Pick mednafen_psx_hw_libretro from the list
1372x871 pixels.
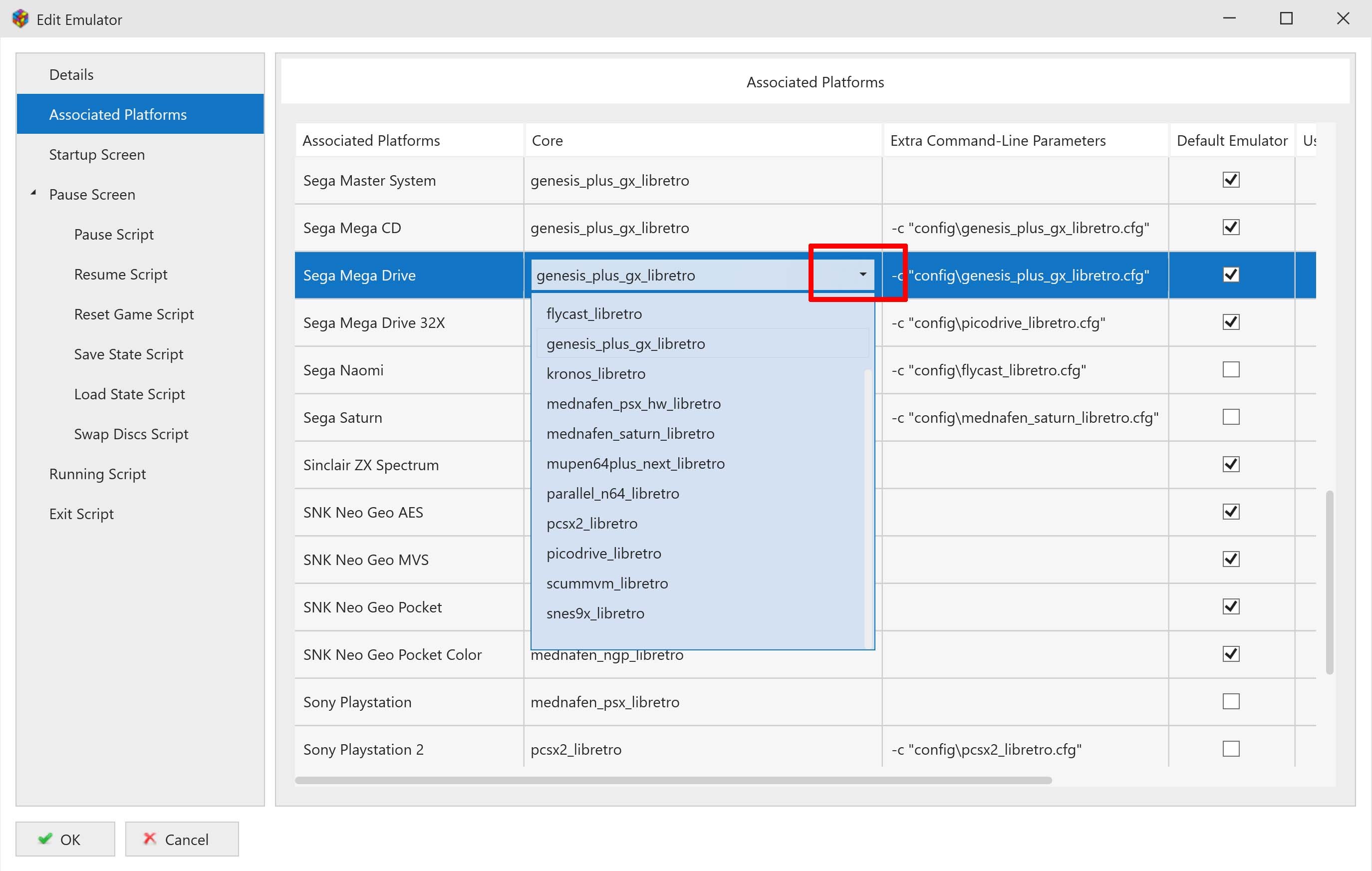[x=702, y=404]
